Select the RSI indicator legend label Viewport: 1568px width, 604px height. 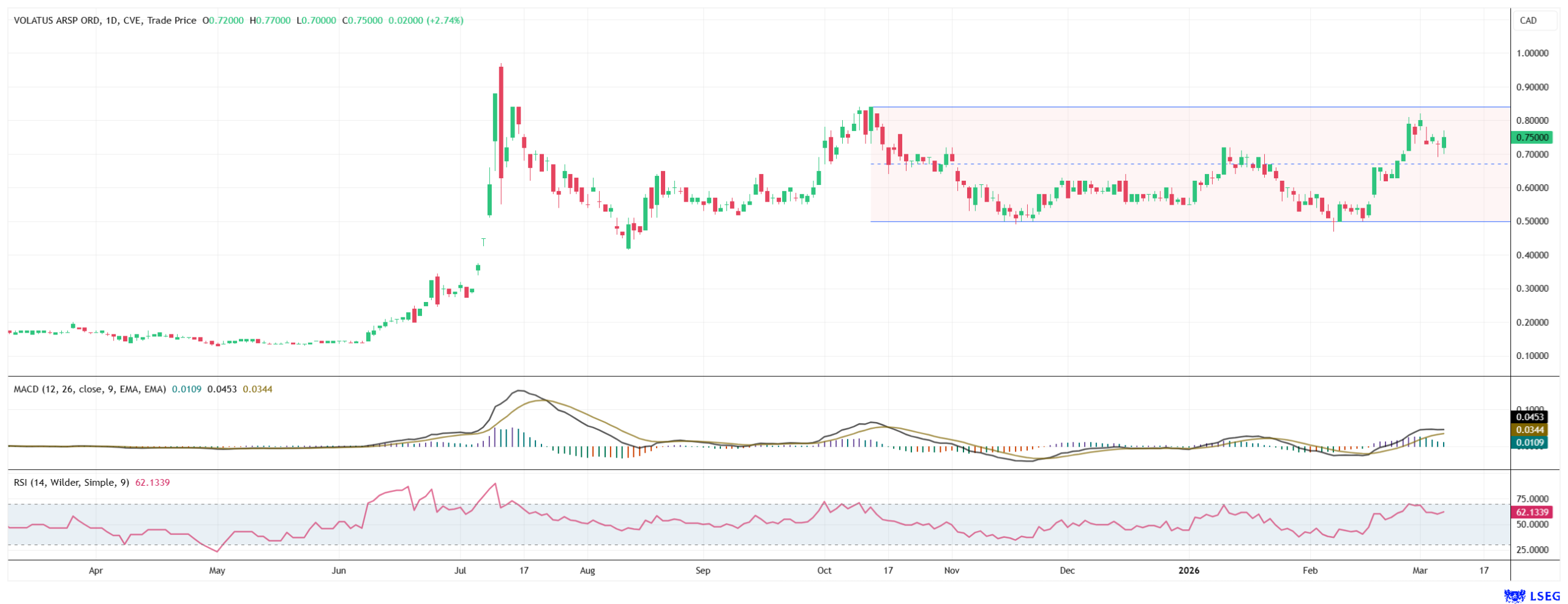tap(71, 483)
